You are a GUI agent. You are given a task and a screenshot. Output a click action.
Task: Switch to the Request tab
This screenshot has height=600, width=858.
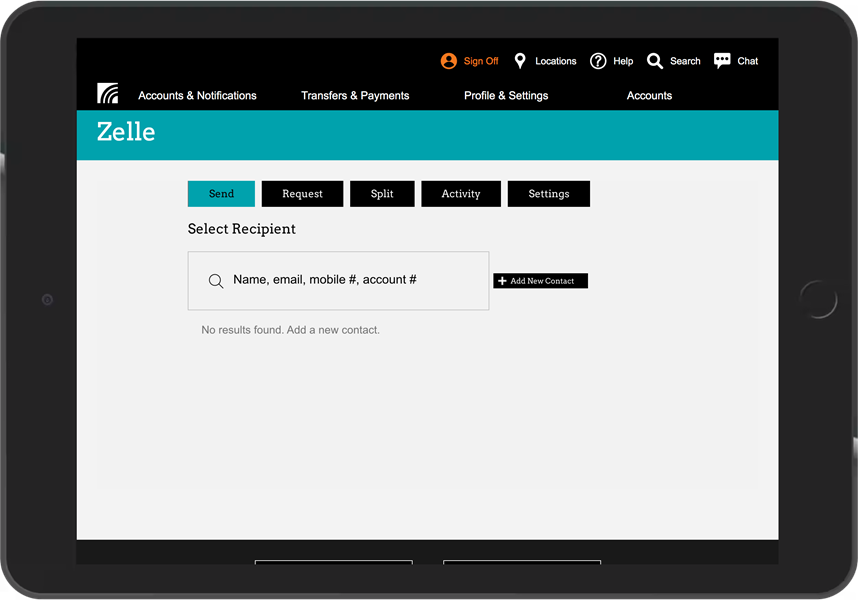coord(302,194)
